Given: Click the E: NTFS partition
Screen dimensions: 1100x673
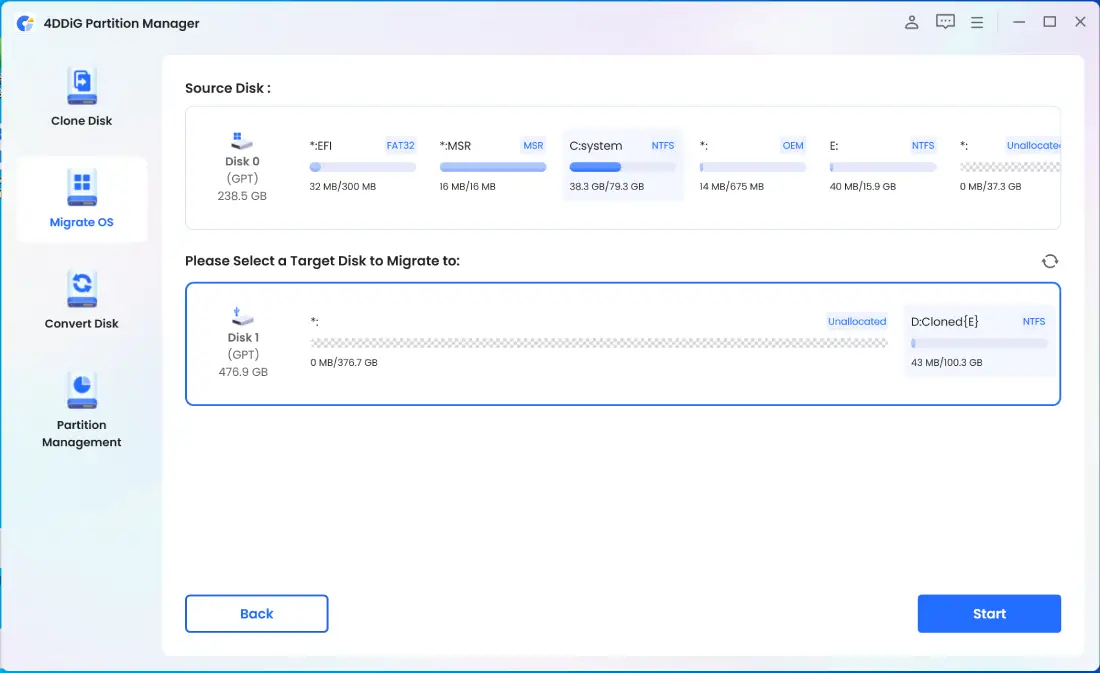Looking at the screenshot, I should [882, 166].
